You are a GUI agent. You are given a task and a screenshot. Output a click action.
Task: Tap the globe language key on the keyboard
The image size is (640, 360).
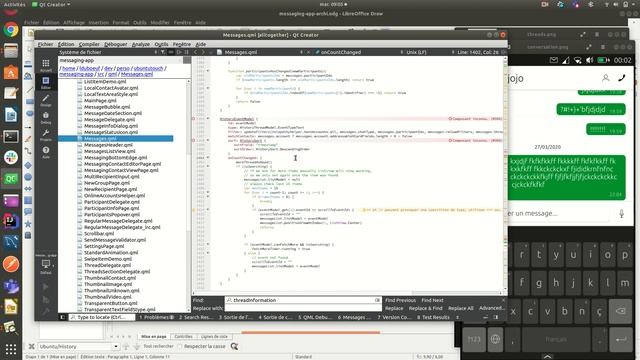495,339
